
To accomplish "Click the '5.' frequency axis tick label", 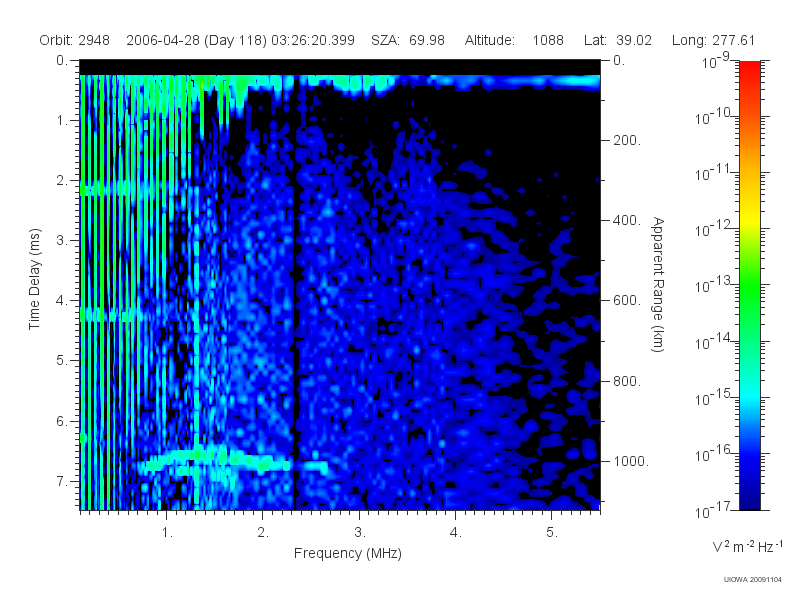I will click(552, 533).
